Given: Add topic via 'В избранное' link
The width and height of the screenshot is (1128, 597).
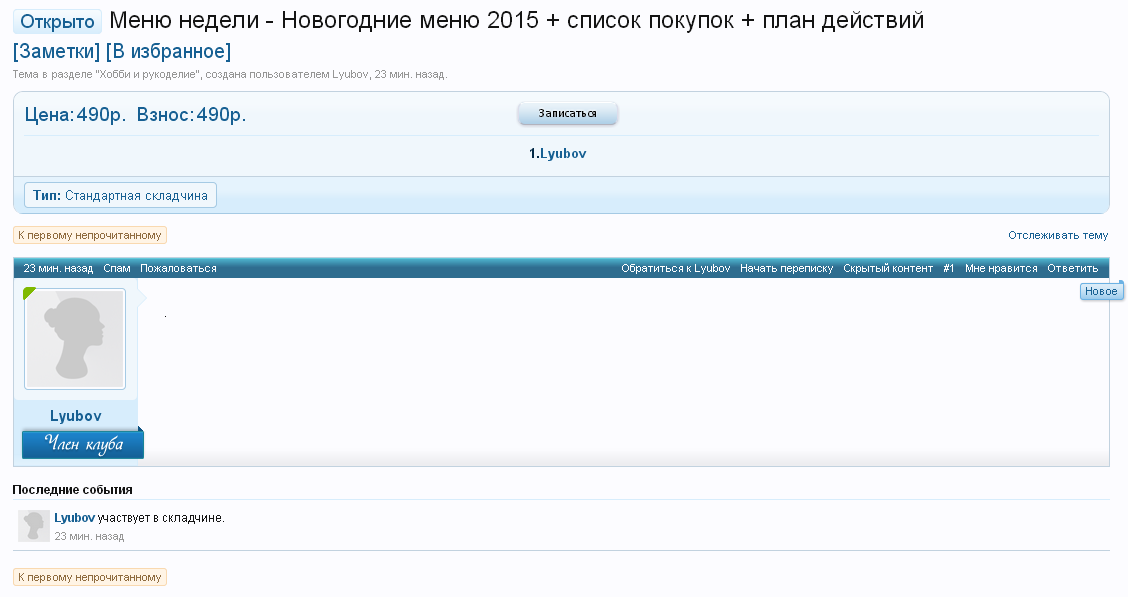Looking at the screenshot, I should point(168,51).
